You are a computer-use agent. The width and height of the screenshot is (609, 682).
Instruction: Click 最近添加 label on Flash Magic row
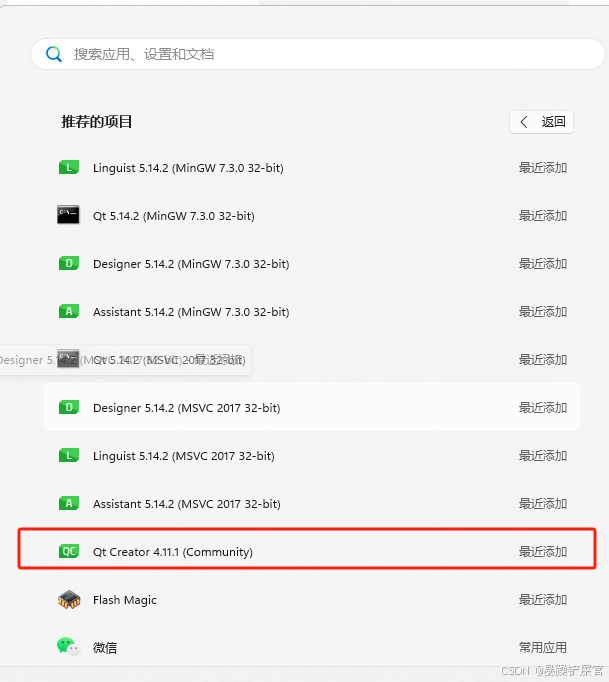coord(543,600)
